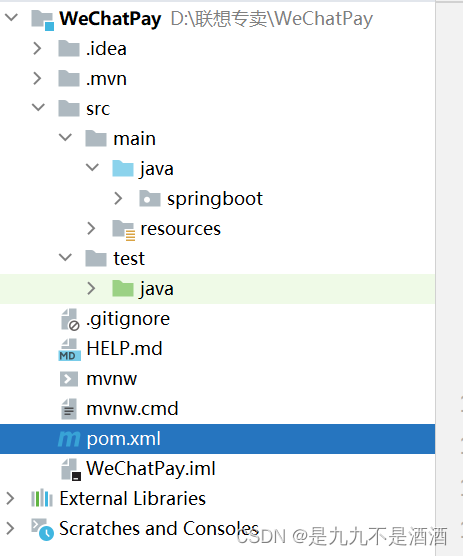
Task: Click the WeChatPay project module icon
Action: tap(43, 20)
